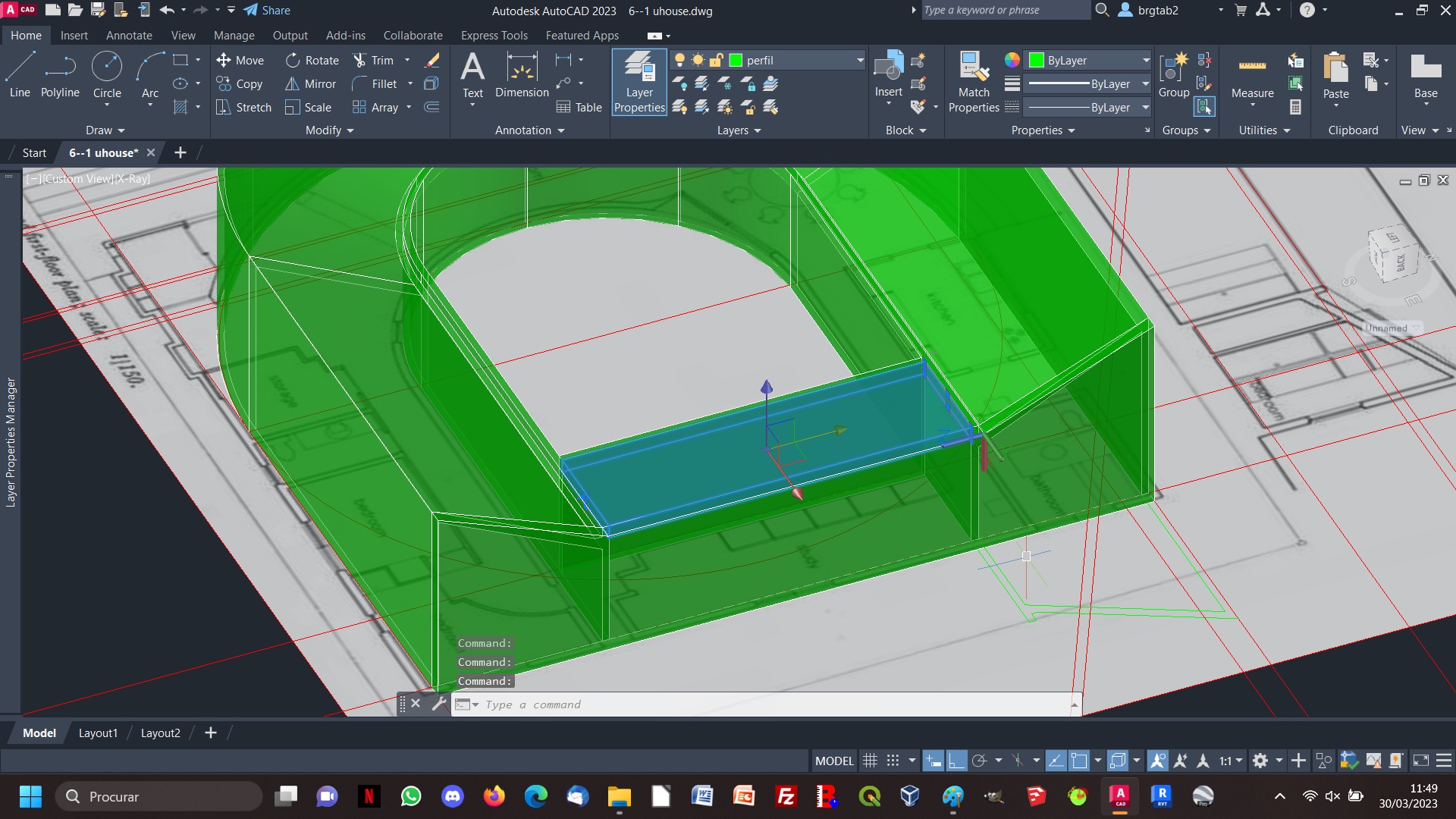Screen dimensions: 1456x819
Task: Click the Group tool
Action: (x=1174, y=75)
